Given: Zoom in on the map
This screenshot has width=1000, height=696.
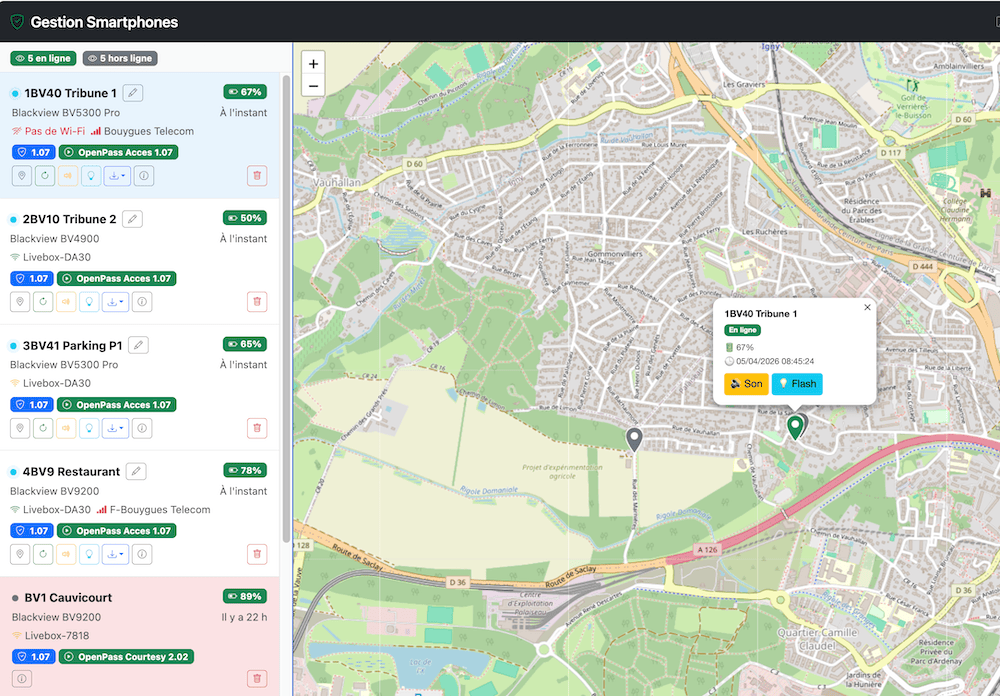Looking at the screenshot, I should click(x=314, y=64).
